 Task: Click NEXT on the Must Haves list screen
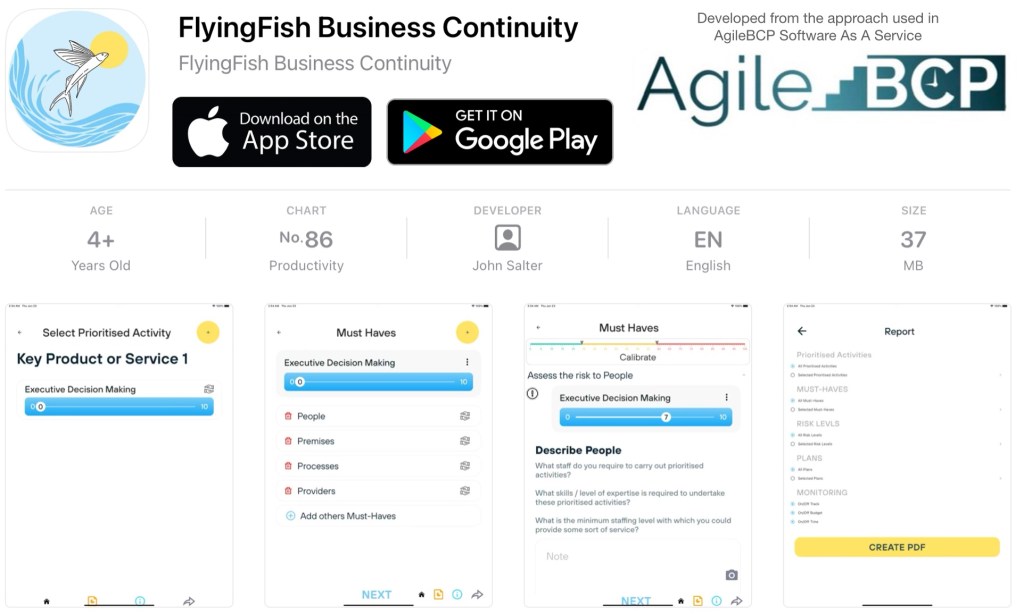coord(377,594)
